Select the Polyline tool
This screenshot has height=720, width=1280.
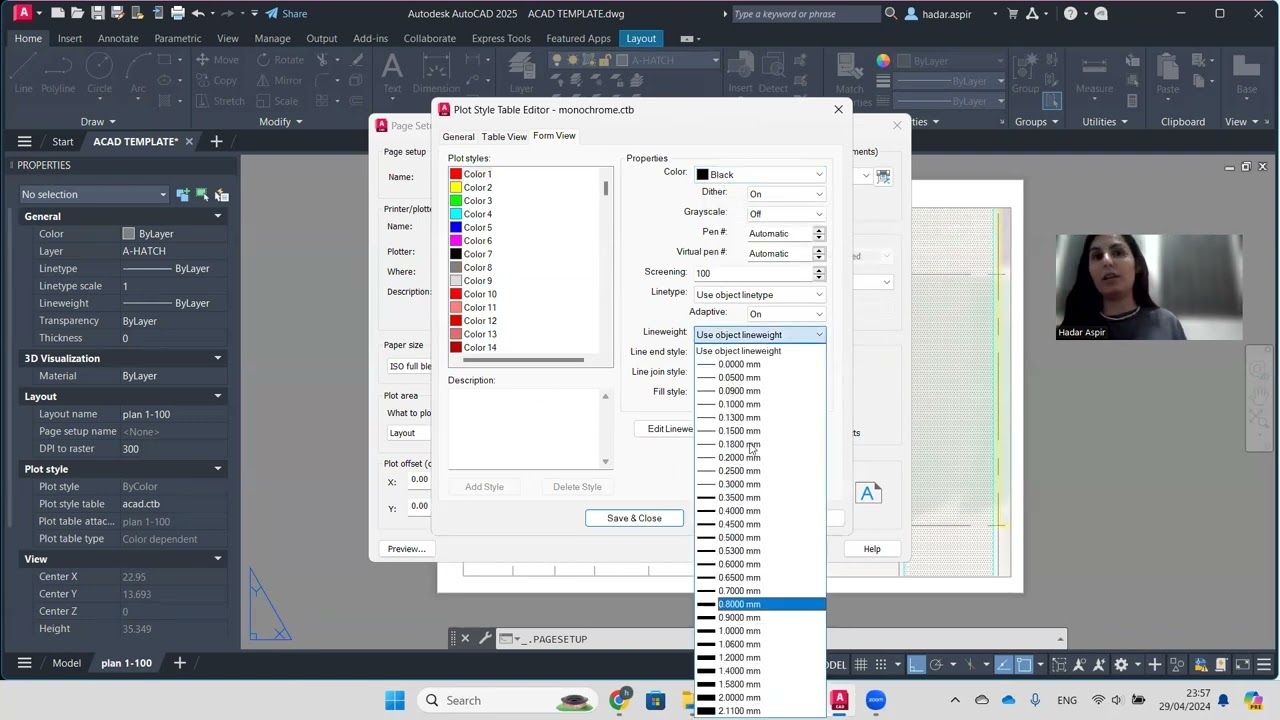pyautogui.click(x=58, y=74)
